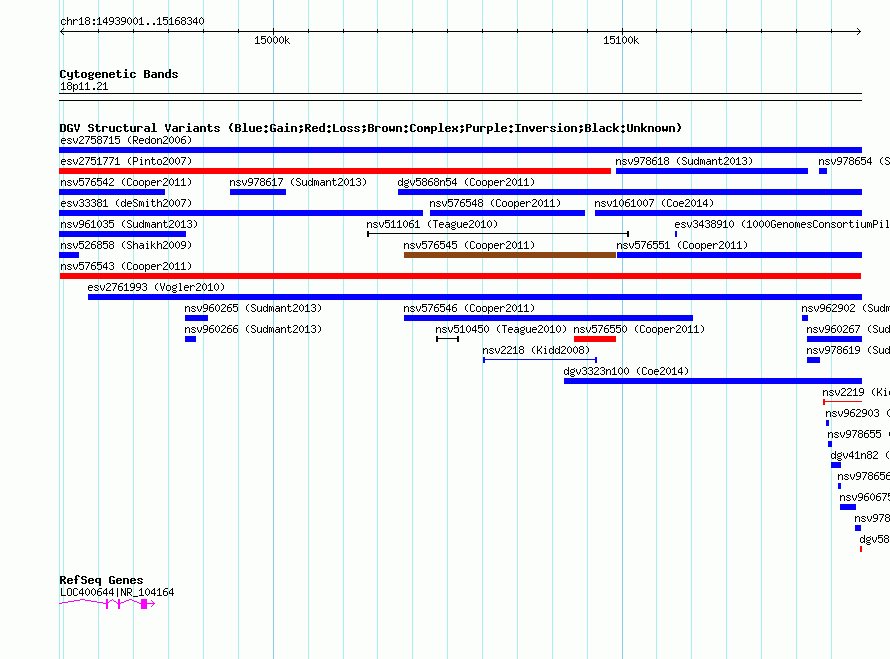This screenshot has width=890, height=659.
Task: Select the esv2751771 (Pinto2007) red loss bar
Action: [335, 171]
